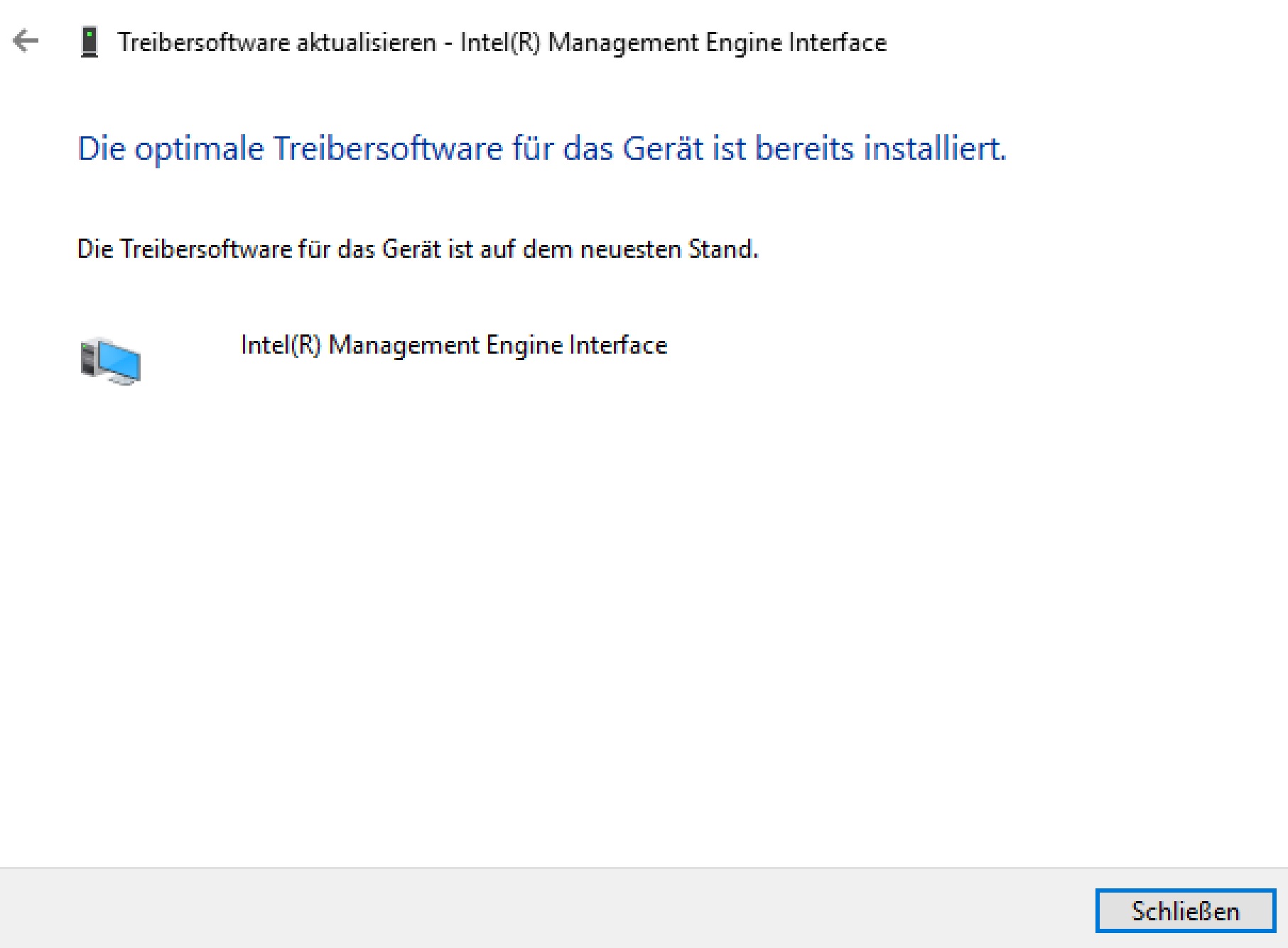
Task: Click the computer monitor device icon
Action: coord(110,361)
